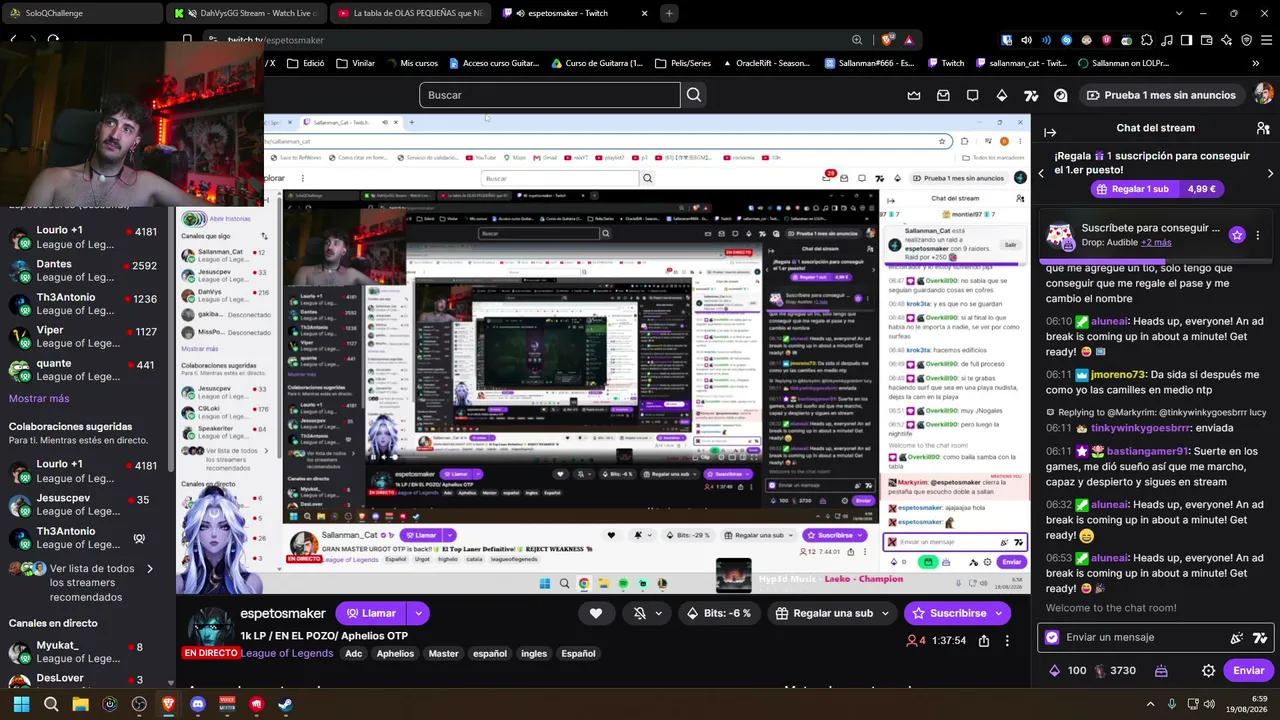Click the Twitch Buscar search field
Viewport: 1280px width, 720px height.
[549, 95]
